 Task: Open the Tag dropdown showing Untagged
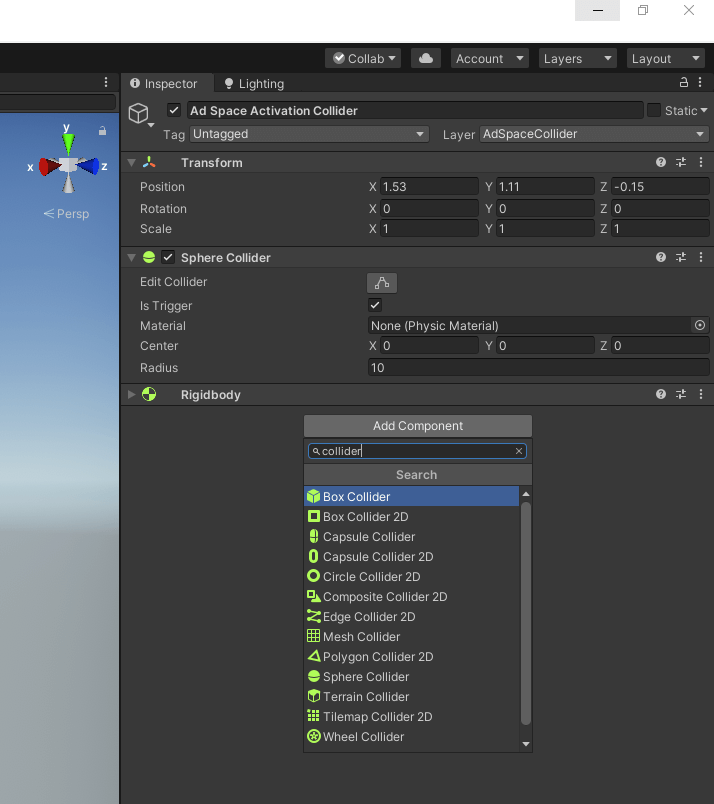pyautogui.click(x=309, y=134)
